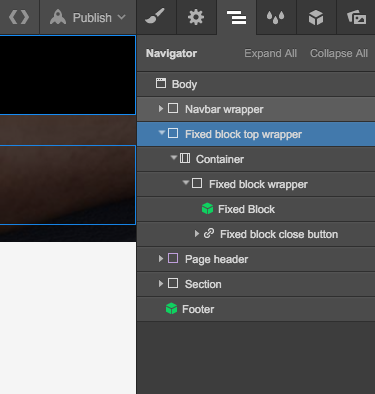Click Collapse All in Navigator

pos(339,53)
